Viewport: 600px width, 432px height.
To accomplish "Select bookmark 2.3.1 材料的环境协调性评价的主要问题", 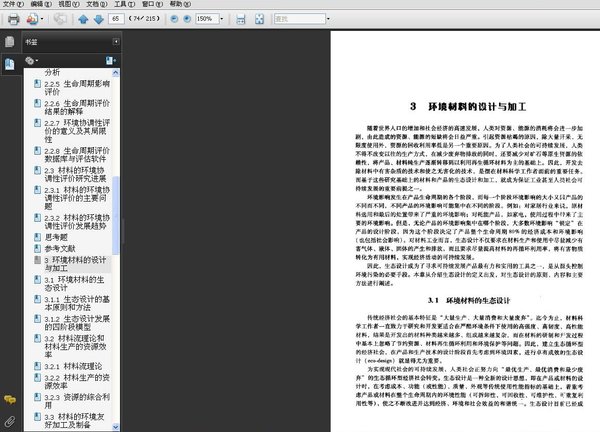I will [x=77, y=198].
